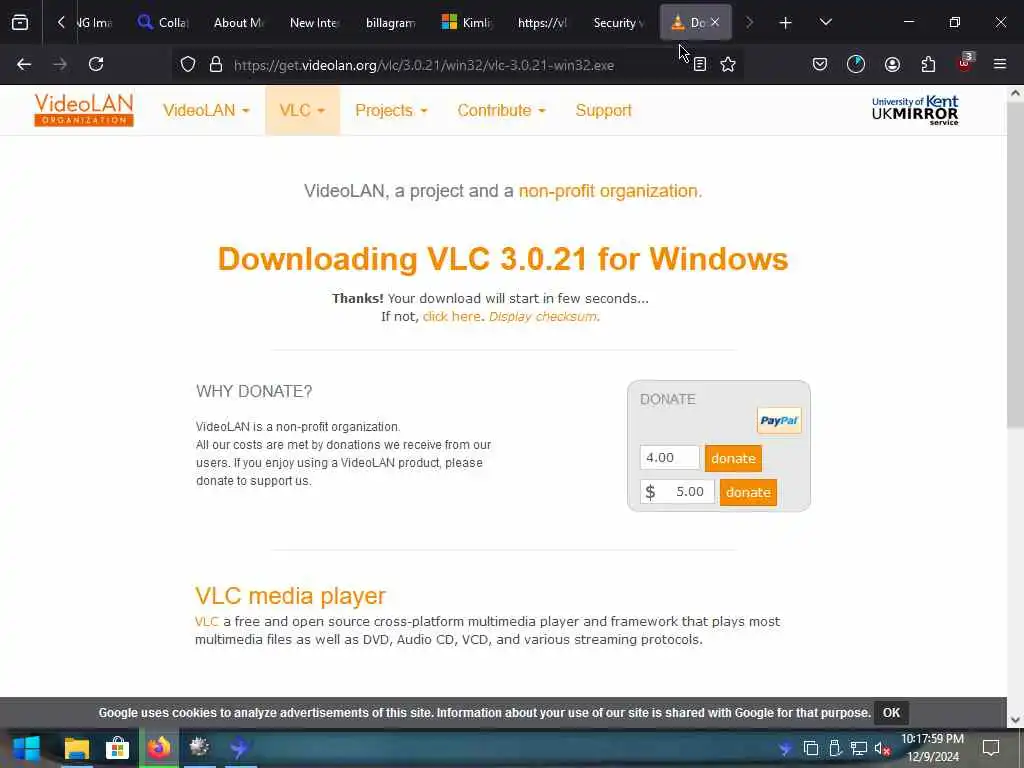
Task: Dismiss cookie notice with OK button
Action: coord(891,712)
